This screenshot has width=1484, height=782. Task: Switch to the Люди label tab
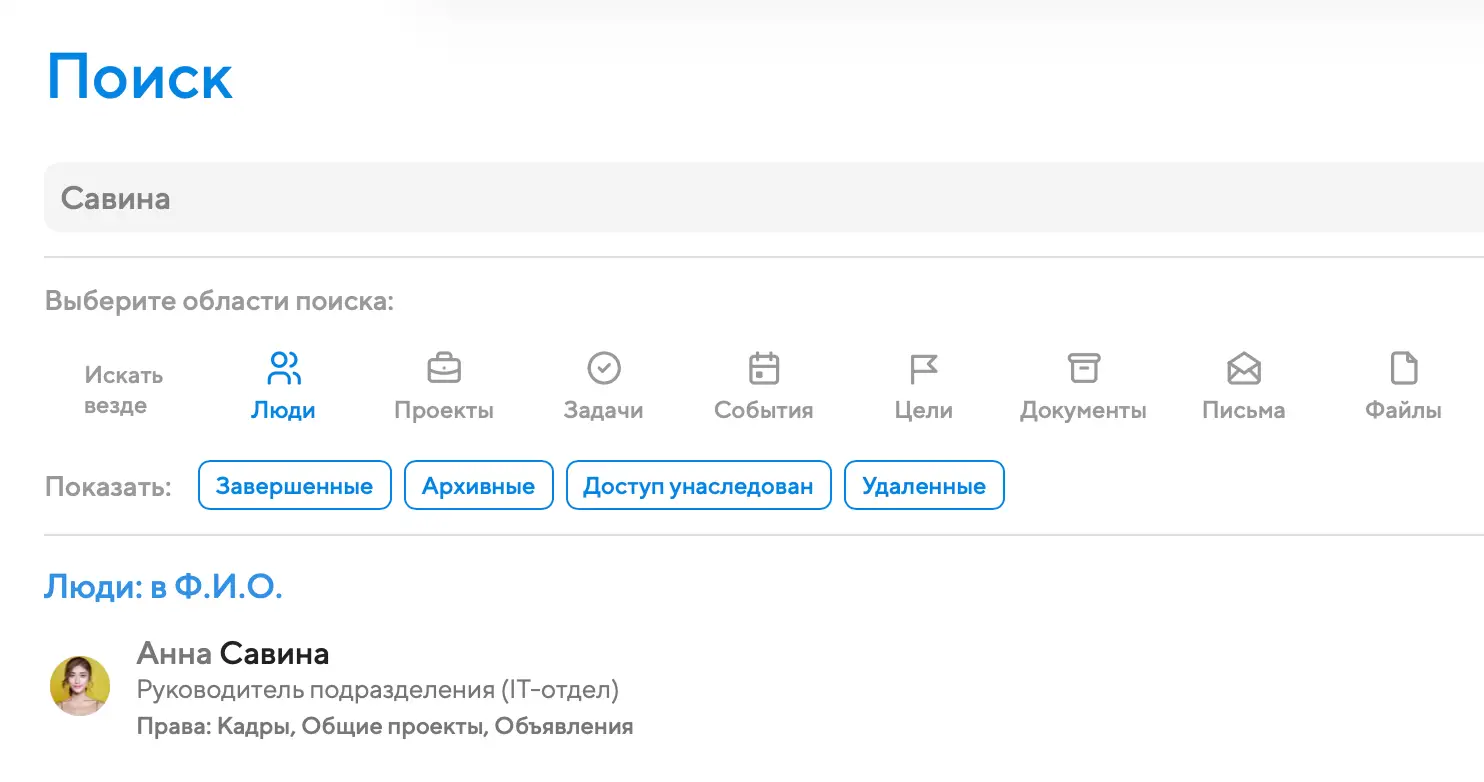click(284, 410)
